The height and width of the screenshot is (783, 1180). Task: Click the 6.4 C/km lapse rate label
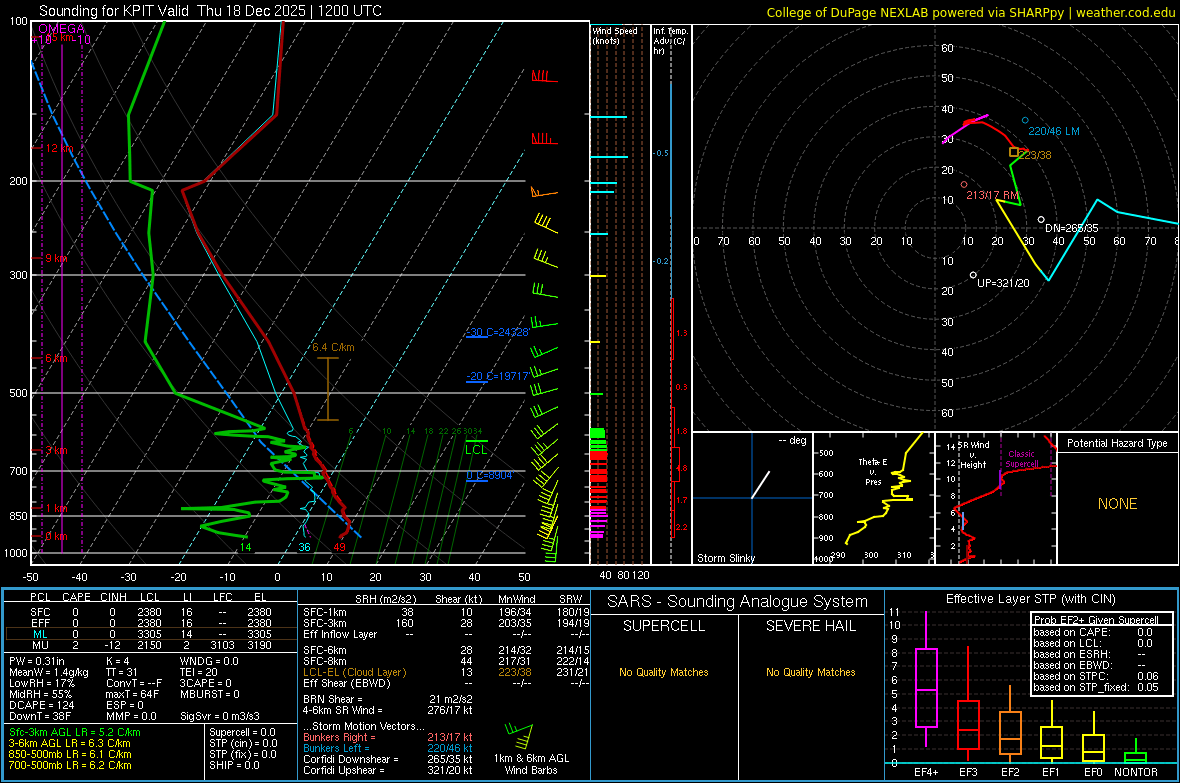tap(333, 347)
